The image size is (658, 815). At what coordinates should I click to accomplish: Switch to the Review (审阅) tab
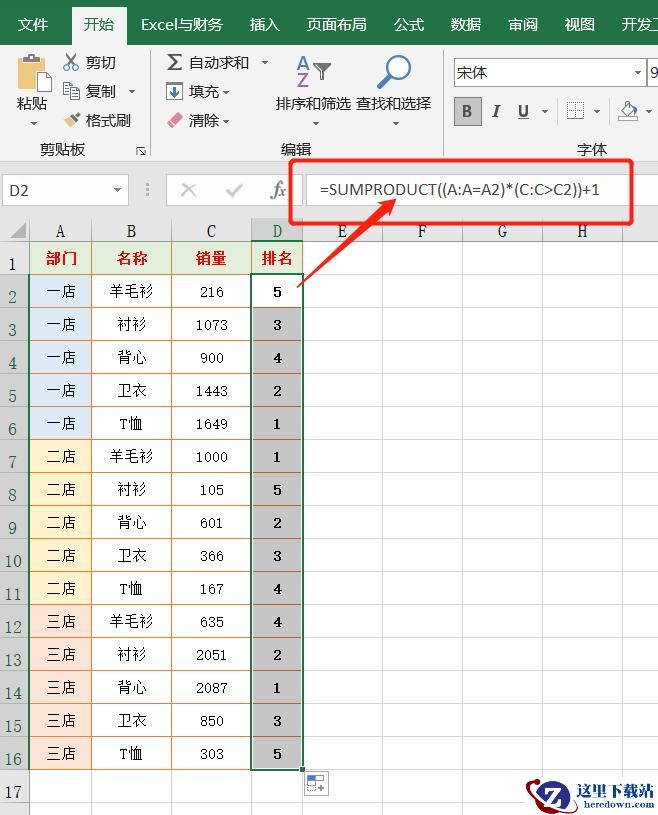click(x=523, y=24)
